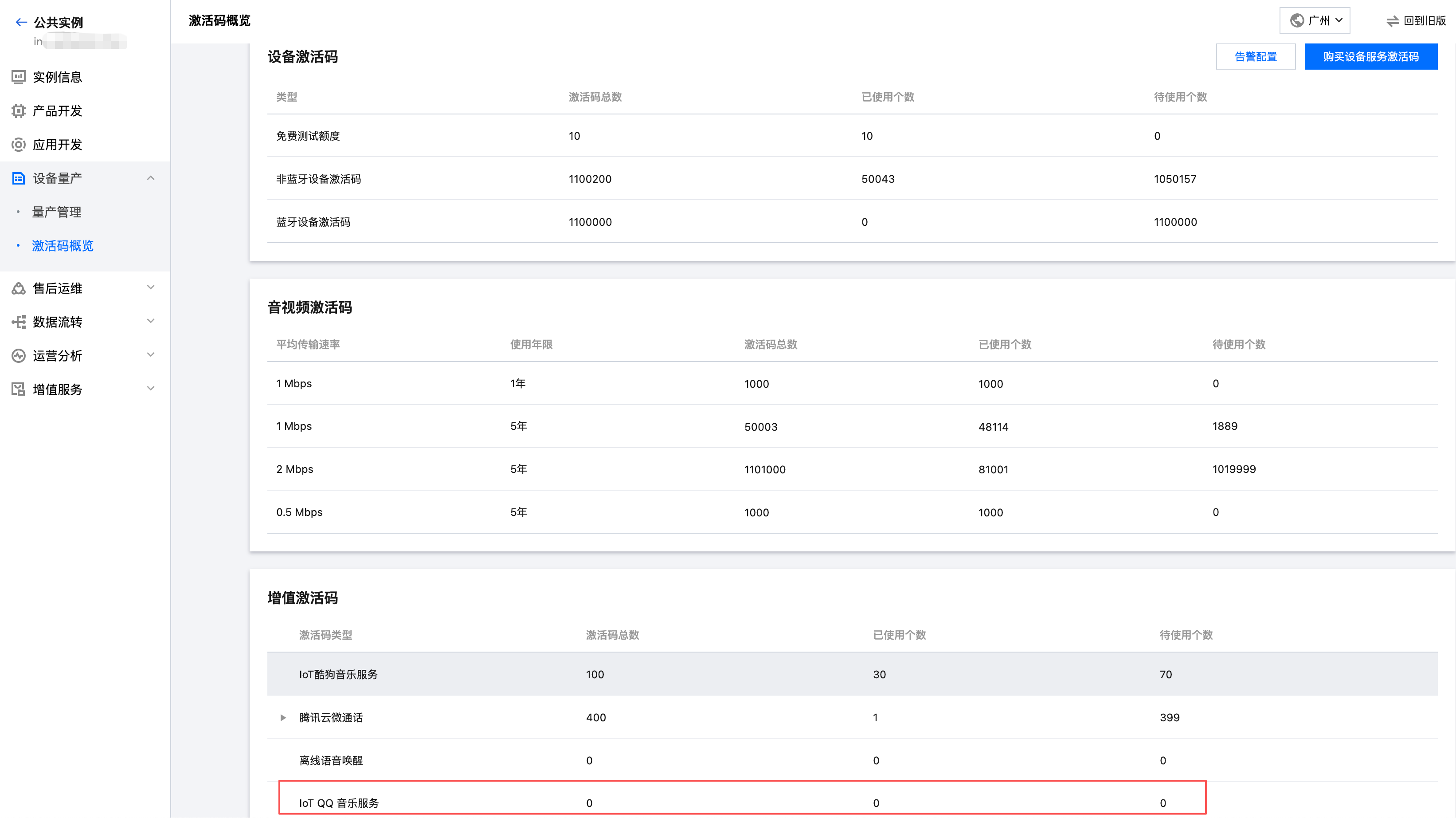The image size is (1456, 818).
Task: Click the 运营分析 chart icon
Action: (x=19, y=356)
